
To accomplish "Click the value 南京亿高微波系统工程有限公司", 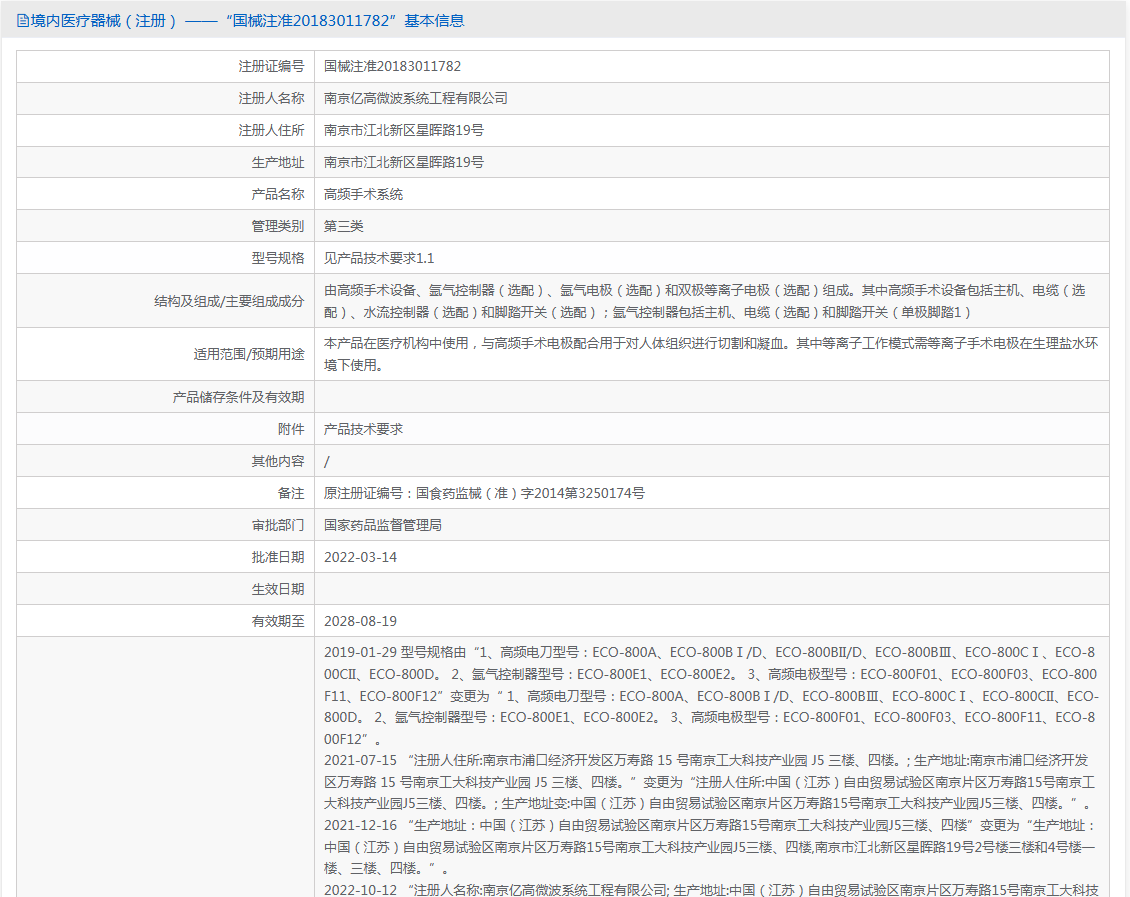I will click(x=416, y=99).
